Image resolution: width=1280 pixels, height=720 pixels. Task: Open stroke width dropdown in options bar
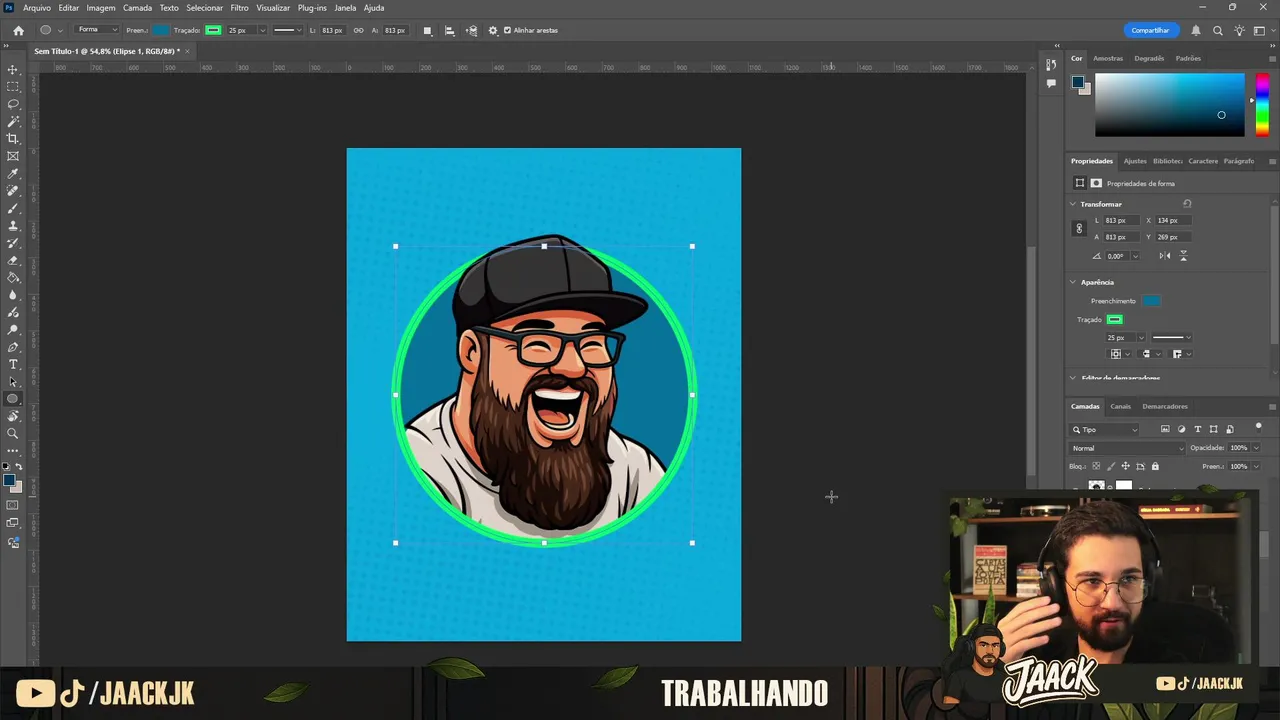coord(263,30)
